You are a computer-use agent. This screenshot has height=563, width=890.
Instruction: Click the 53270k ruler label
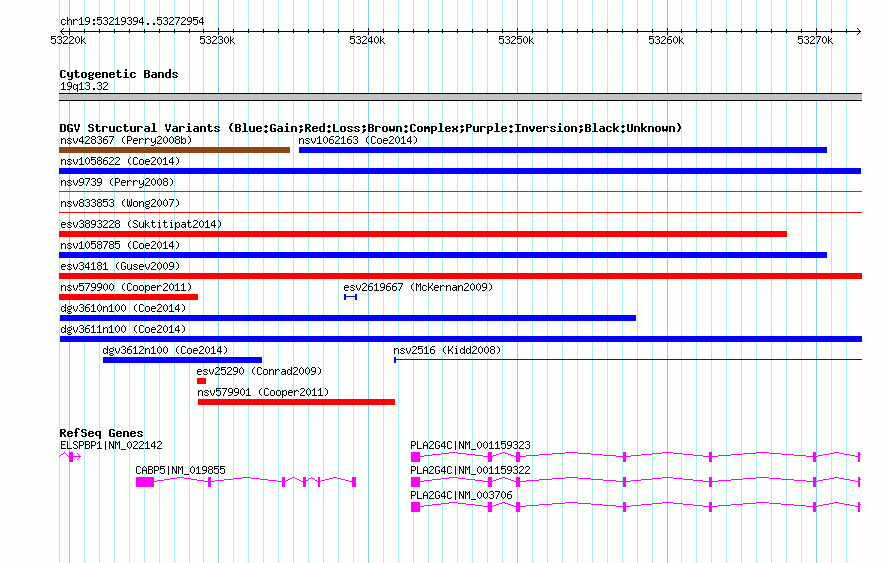tap(815, 40)
